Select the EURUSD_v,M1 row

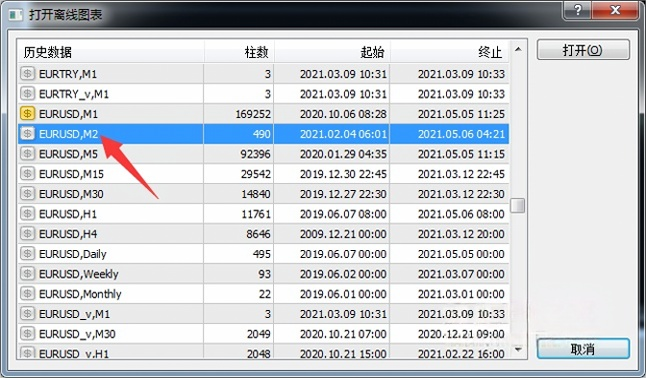point(264,314)
